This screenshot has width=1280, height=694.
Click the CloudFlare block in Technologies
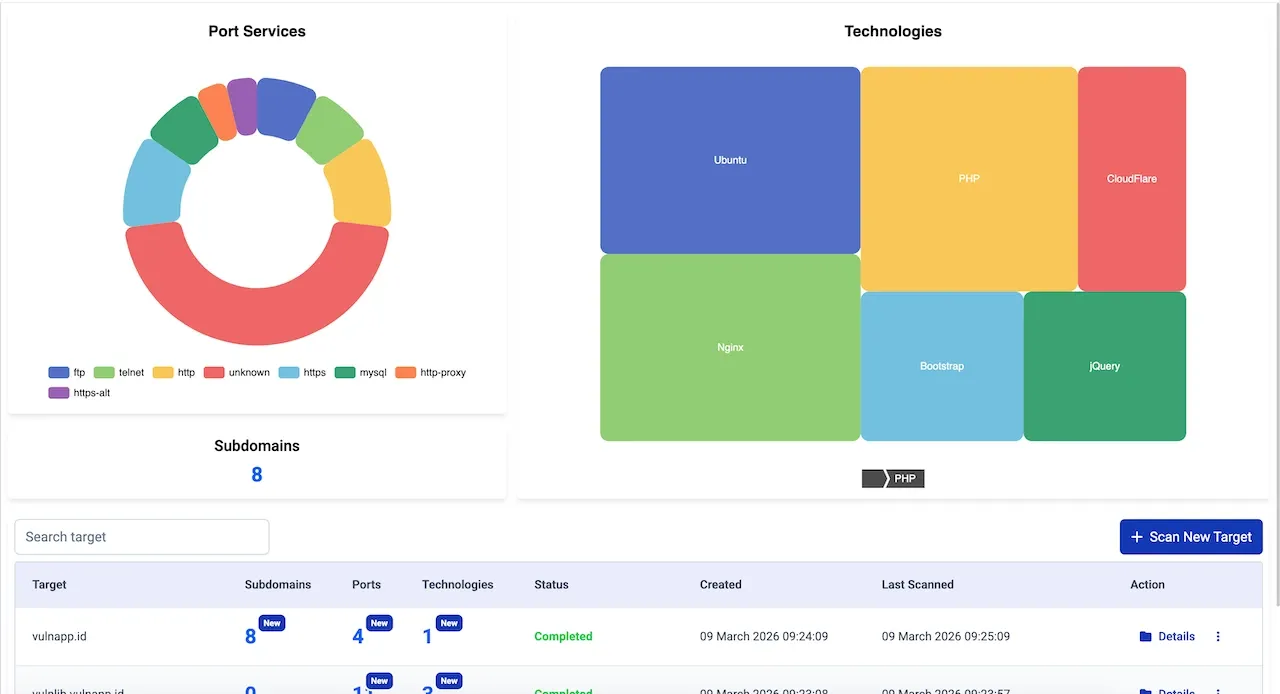[x=1131, y=179]
